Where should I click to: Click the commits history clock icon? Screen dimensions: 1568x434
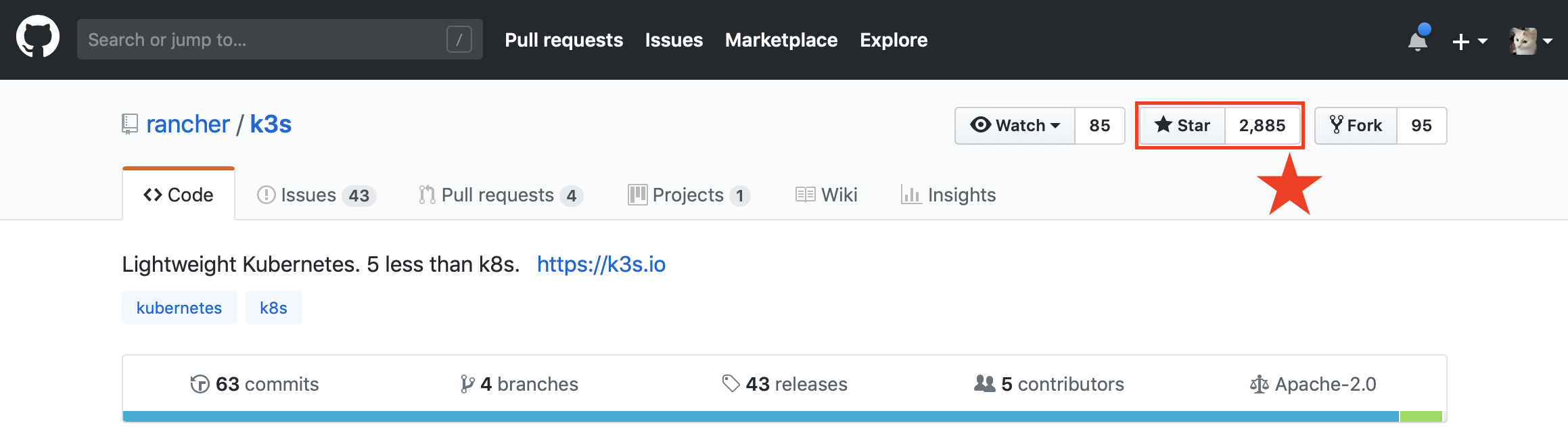point(200,384)
